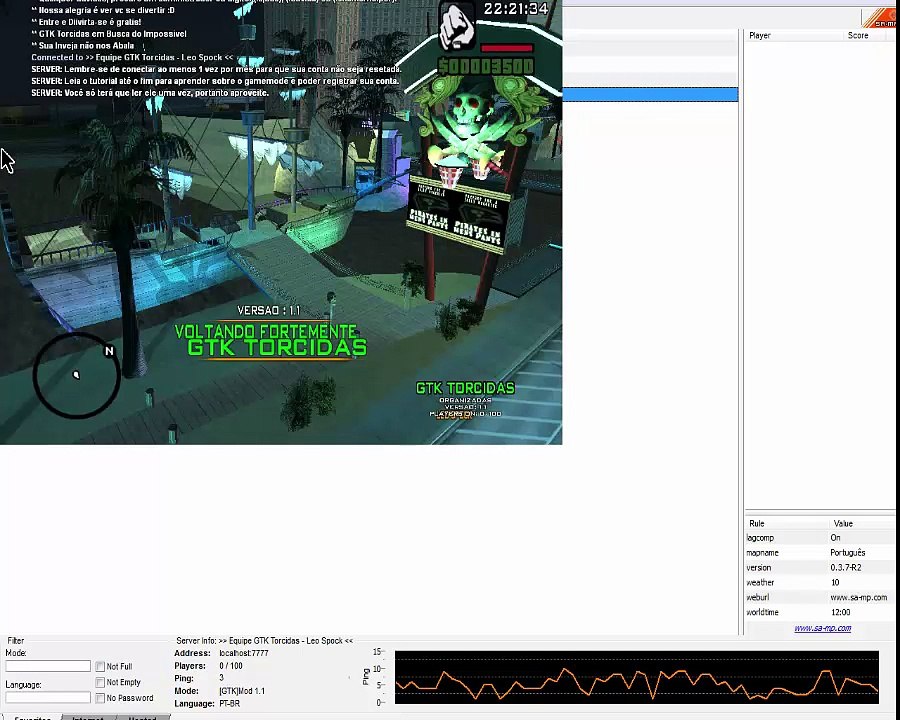Click the Connected to Equipe GTK Torcidas chat line
This screenshot has height=720, width=900.
coord(132,57)
